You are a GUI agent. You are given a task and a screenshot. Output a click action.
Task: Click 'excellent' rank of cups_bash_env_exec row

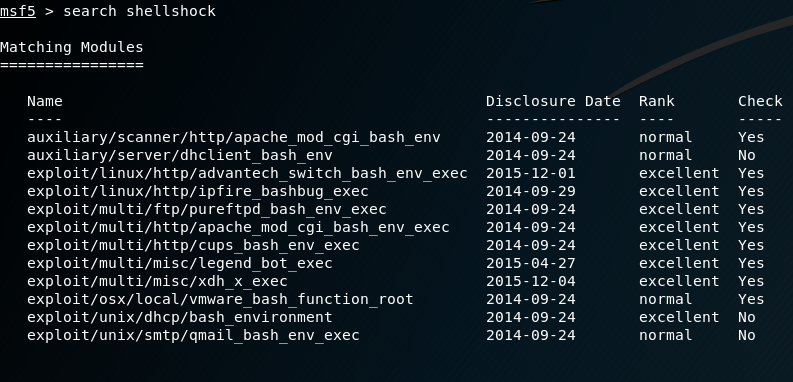tap(679, 245)
